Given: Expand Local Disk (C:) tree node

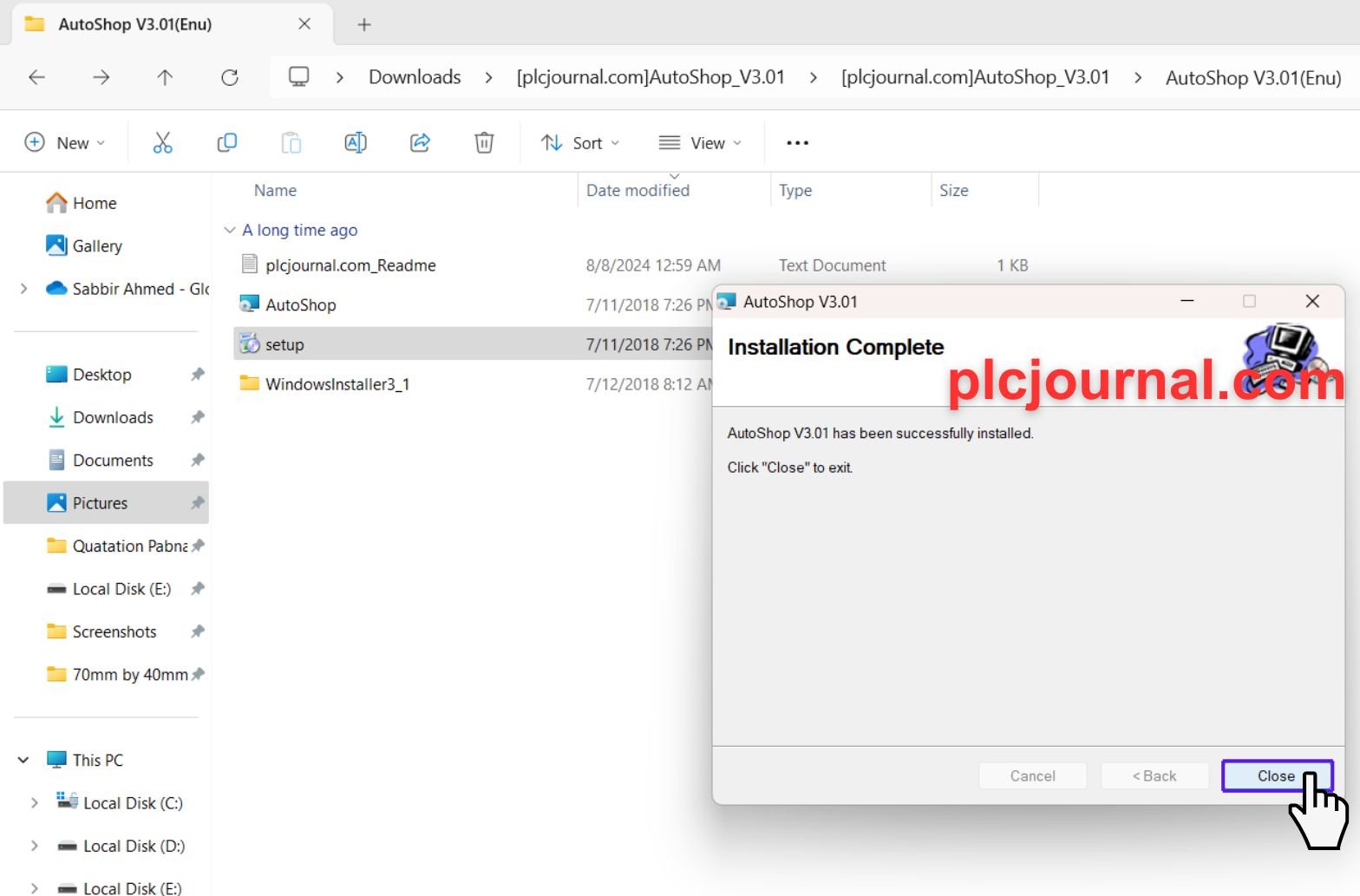Looking at the screenshot, I should tap(35, 803).
